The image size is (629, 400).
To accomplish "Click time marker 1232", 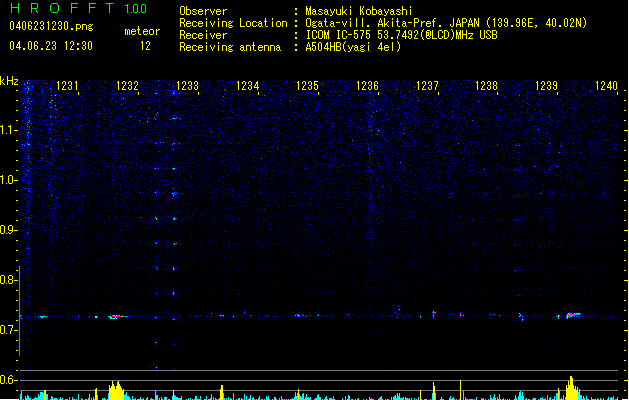I will [x=127, y=86].
